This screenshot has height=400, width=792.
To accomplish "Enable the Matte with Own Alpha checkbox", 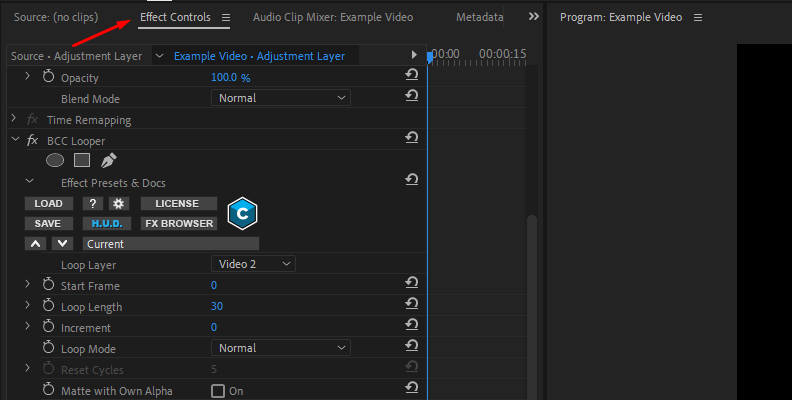I will [218, 391].
